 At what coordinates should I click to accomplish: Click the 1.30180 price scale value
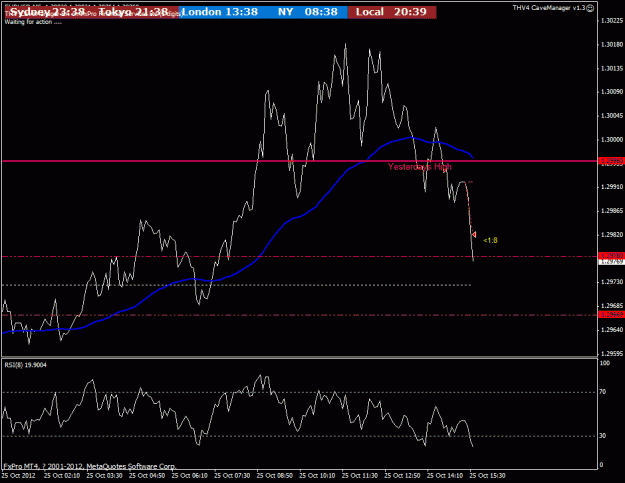(x=612, y=45)
